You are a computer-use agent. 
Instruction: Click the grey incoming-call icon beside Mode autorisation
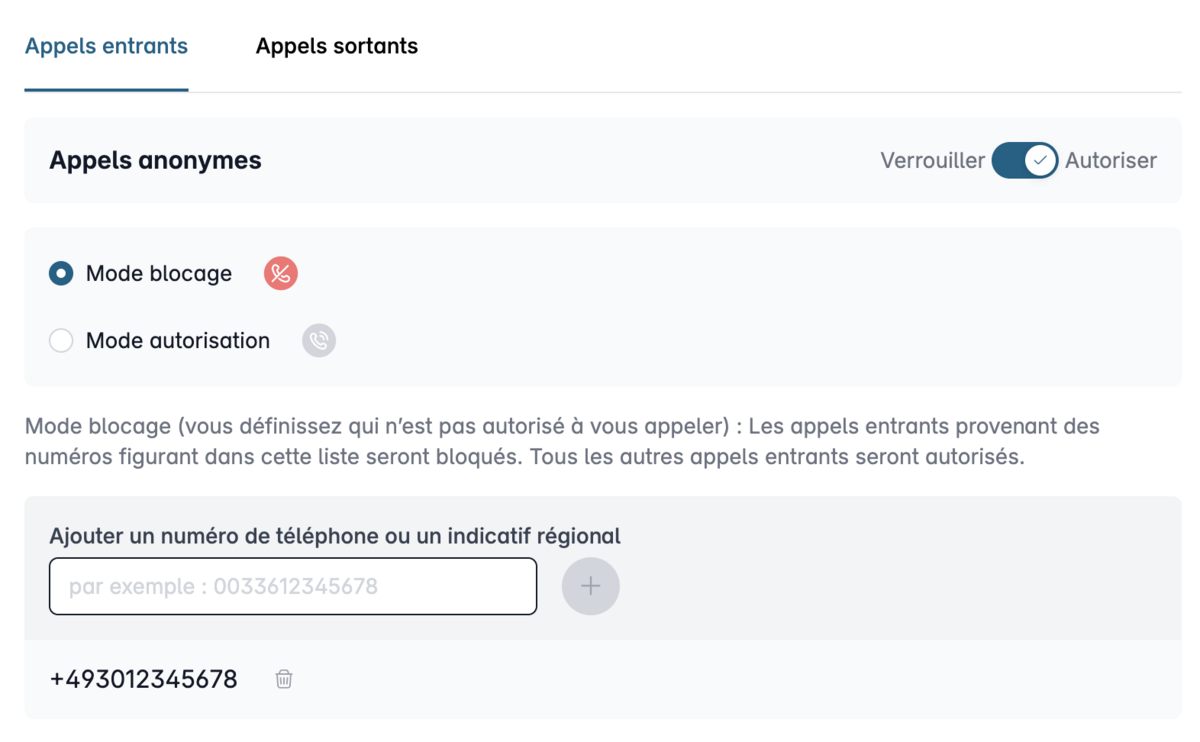pyautogui.click(x=319, y=340)
